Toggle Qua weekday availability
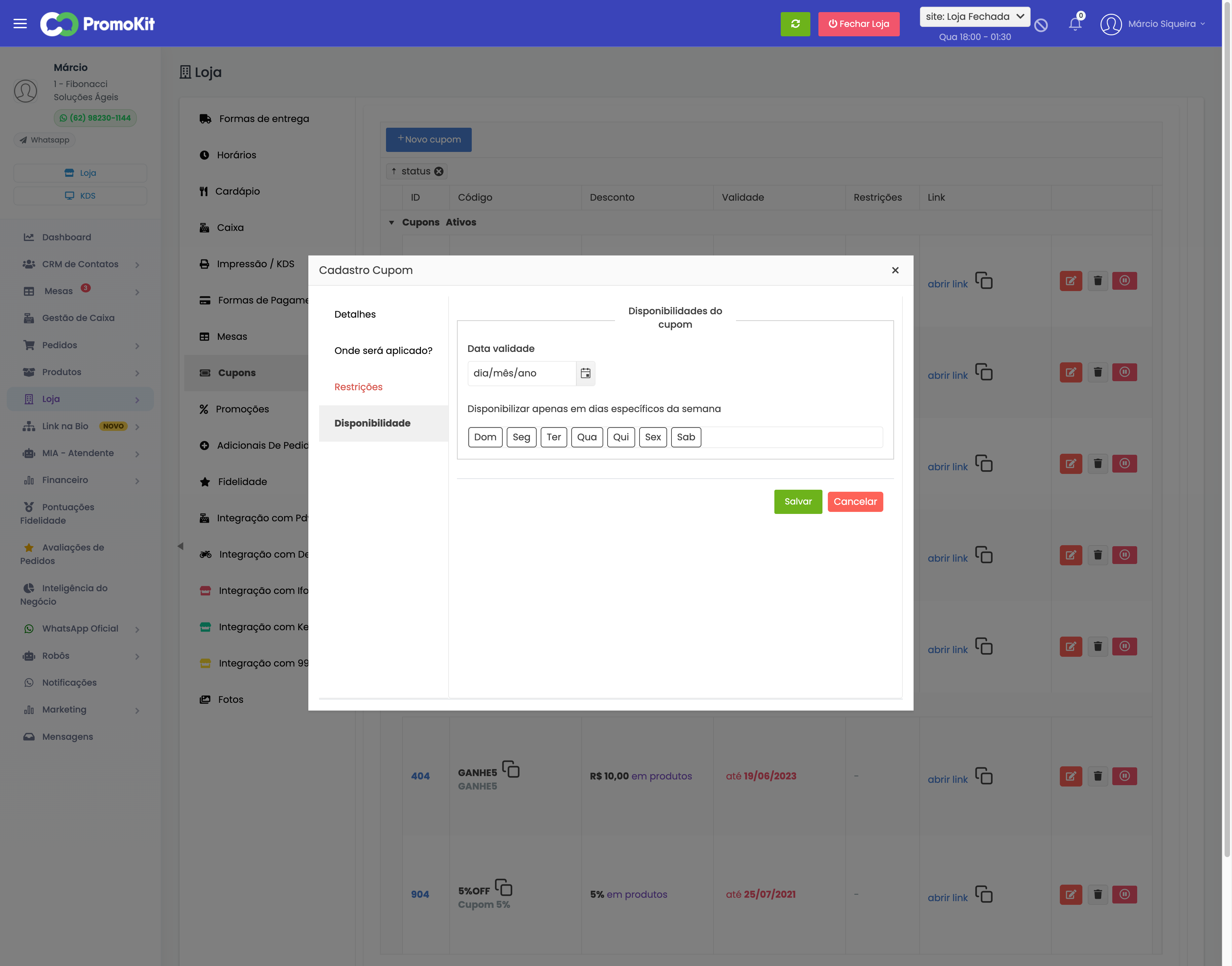Viewport: 1232px width, 966px height. (587, 437)
